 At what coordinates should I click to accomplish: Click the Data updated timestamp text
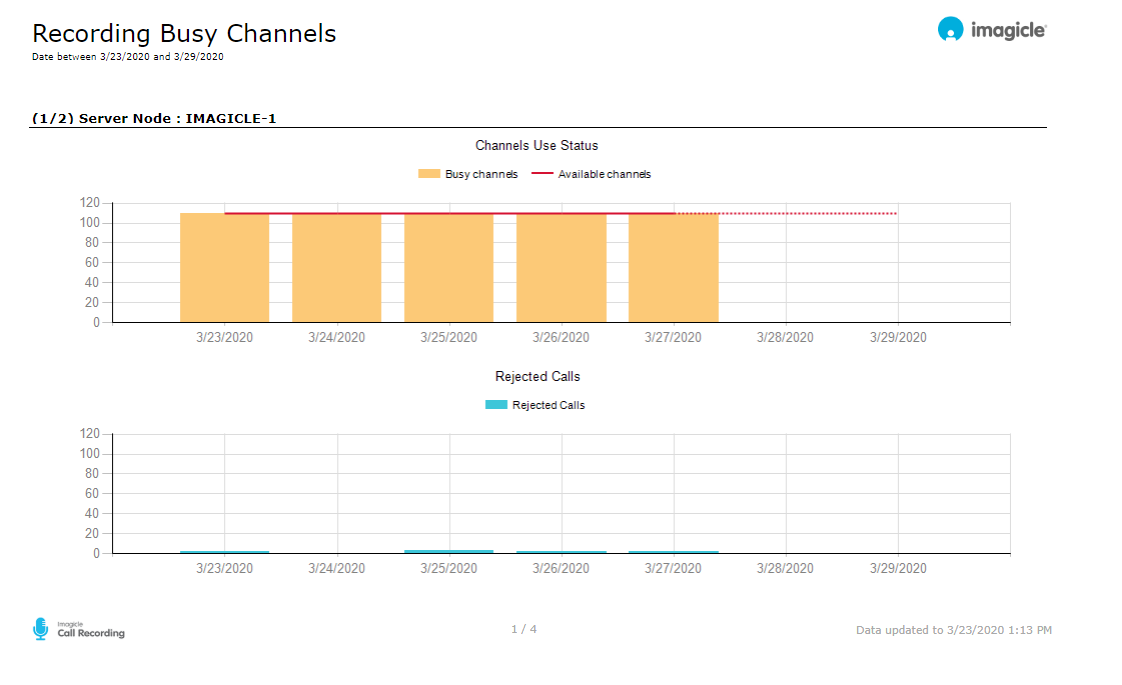[953, 630]
